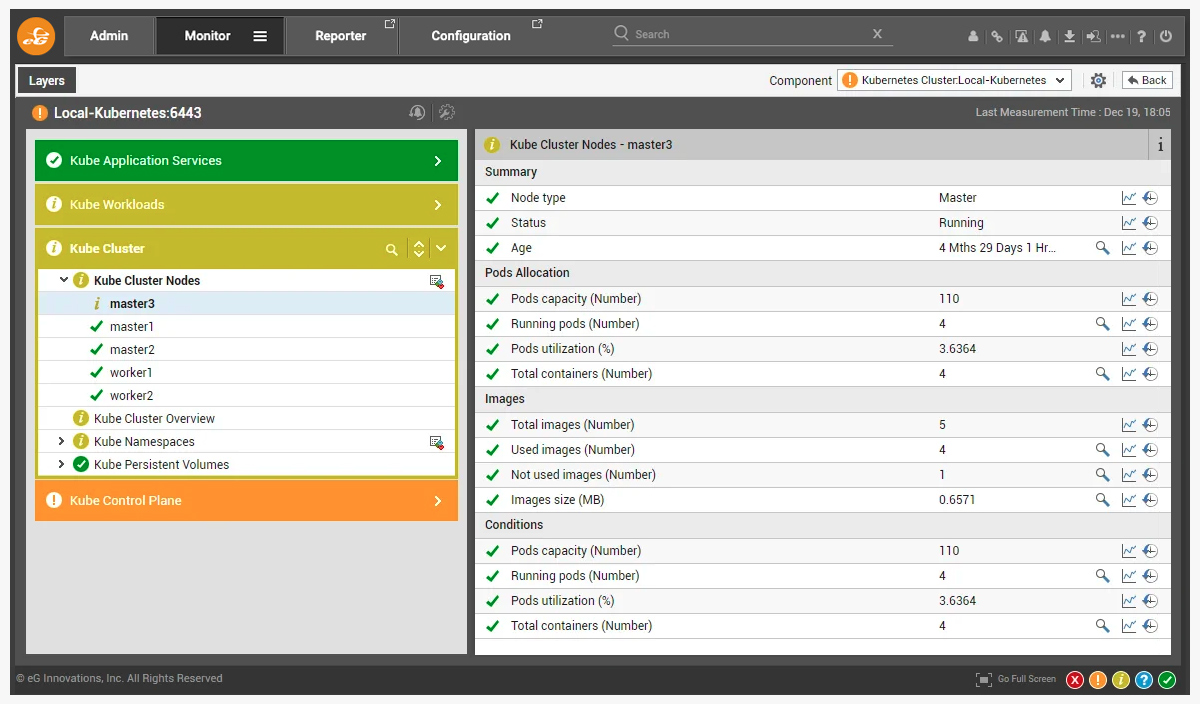Viewport: 1200px width, 704px height.
Task: Open graph icon for Pods capacity under Conditions
Action: click(1129, 551)
